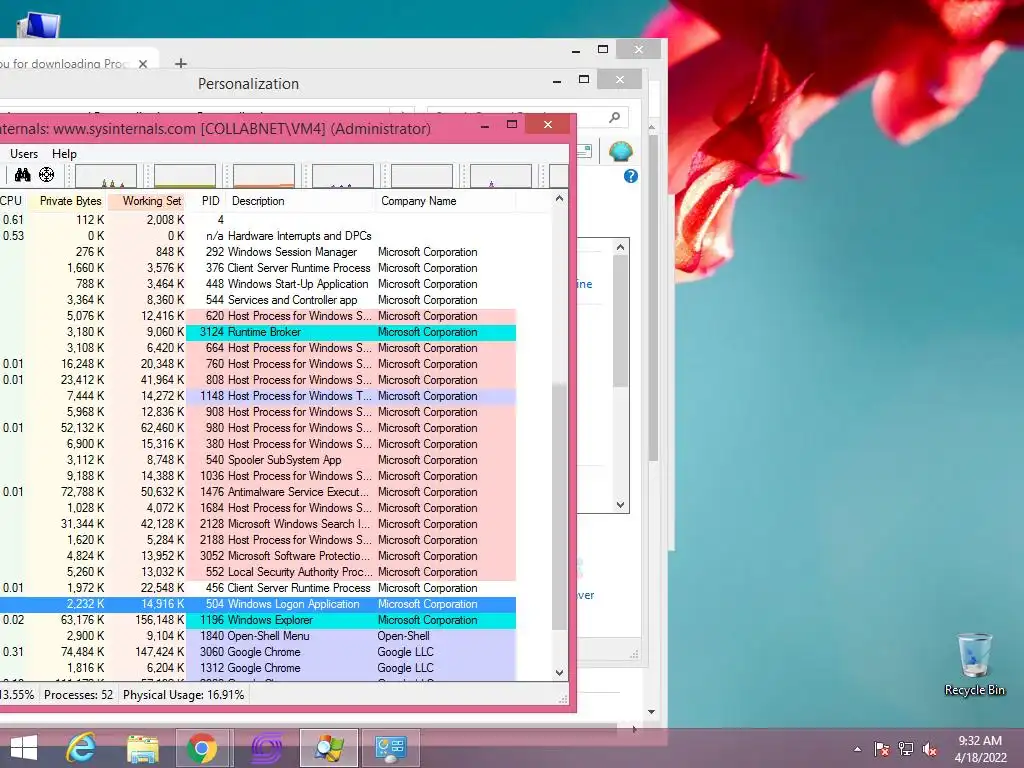Select Hardware Interrupts and DPCs row

click(258, 236)
